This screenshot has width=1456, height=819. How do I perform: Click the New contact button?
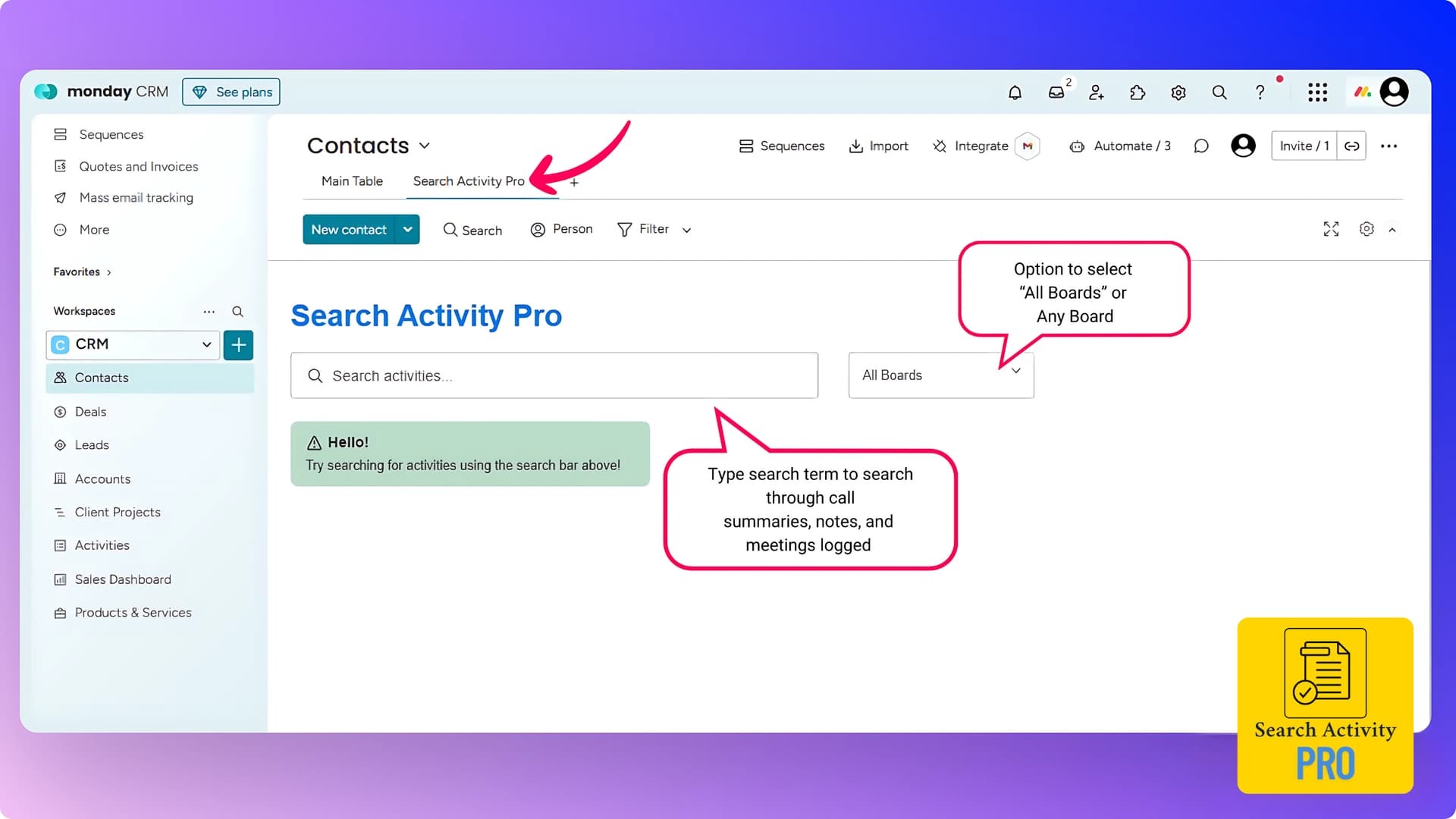349,230
